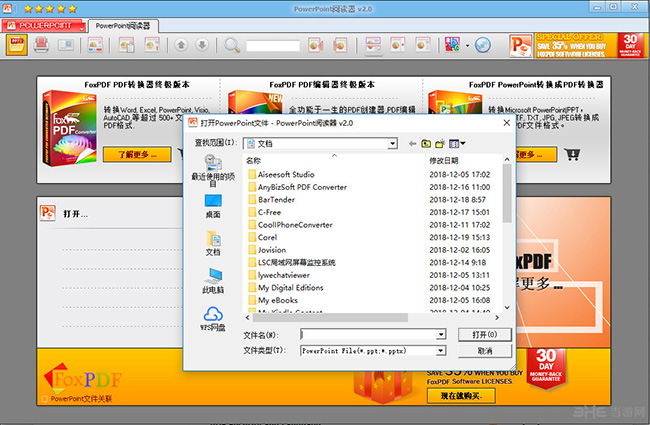Click the printer icon in the toolbar

coord(41,45)
